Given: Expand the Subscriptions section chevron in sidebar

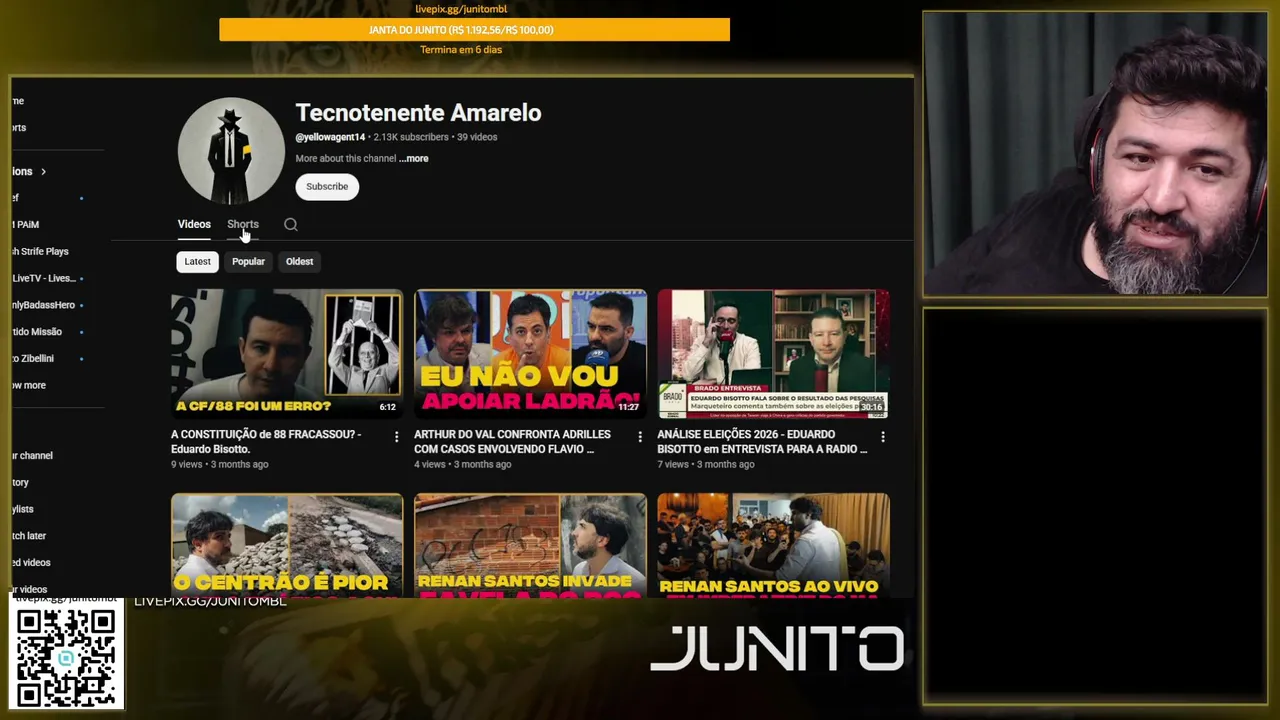Looking at the screenshot, I should point(43,172).
